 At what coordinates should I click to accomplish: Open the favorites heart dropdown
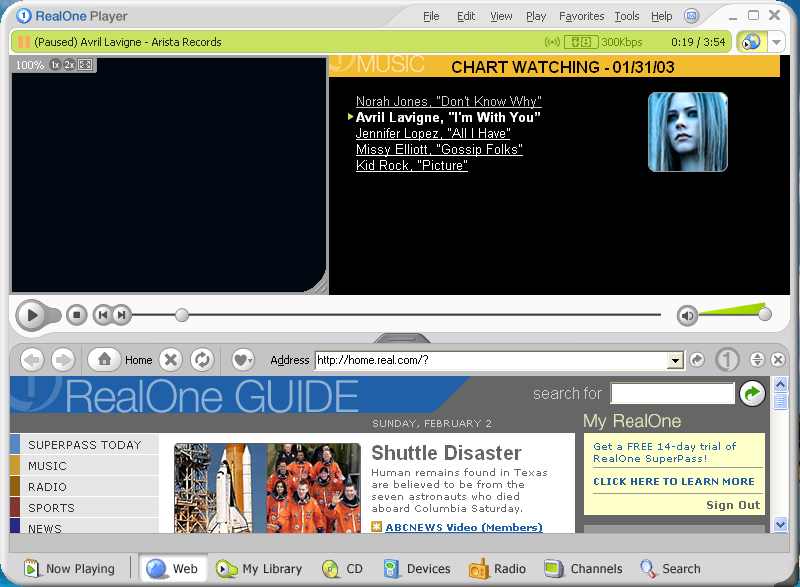coord(243,360)
